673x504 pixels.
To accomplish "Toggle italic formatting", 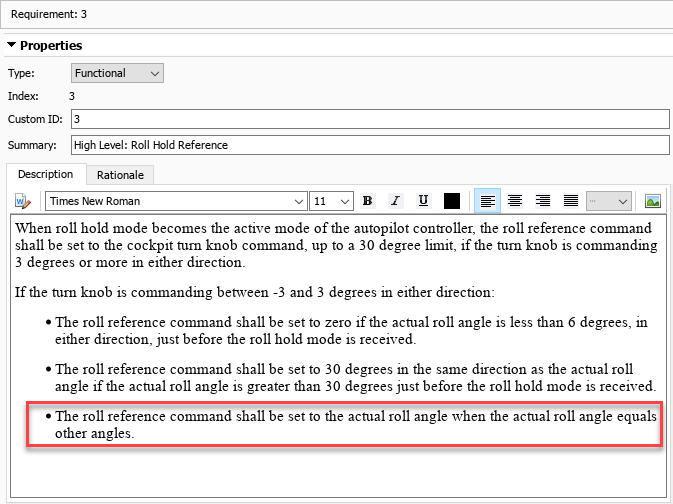I will (x=395, y=201).
